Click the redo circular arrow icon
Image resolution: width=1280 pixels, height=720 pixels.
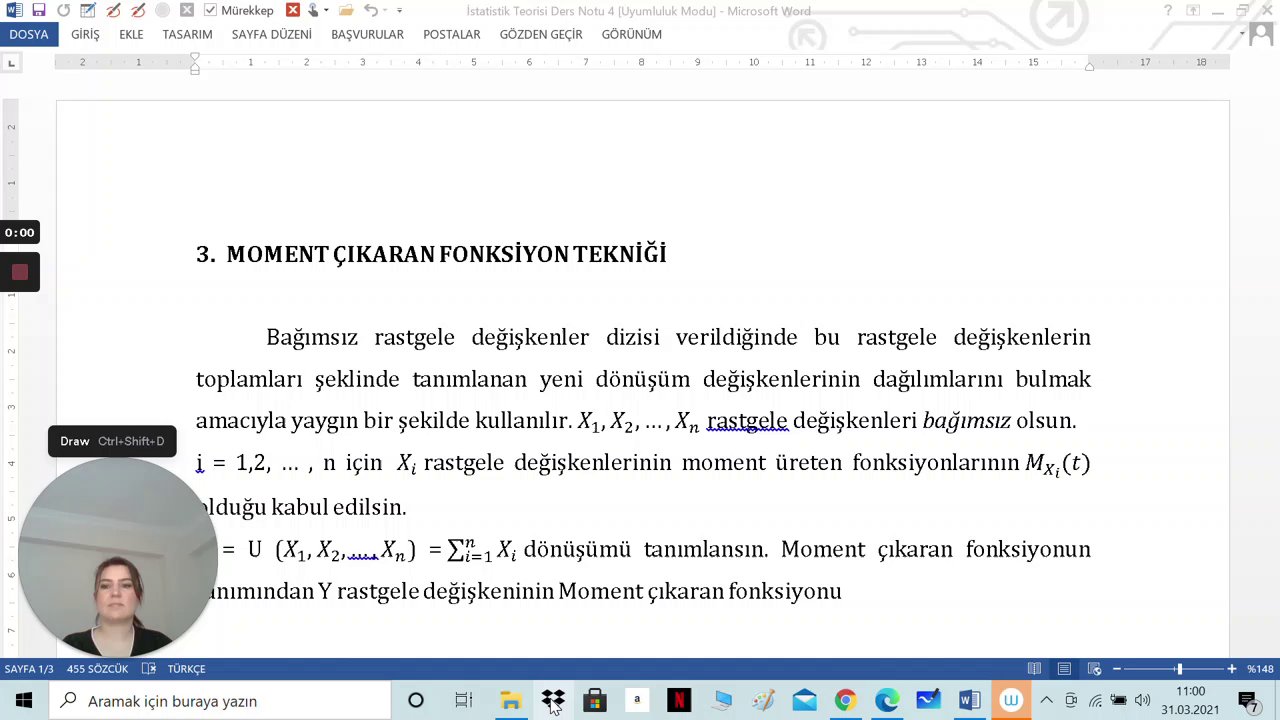tap(63, 10)
